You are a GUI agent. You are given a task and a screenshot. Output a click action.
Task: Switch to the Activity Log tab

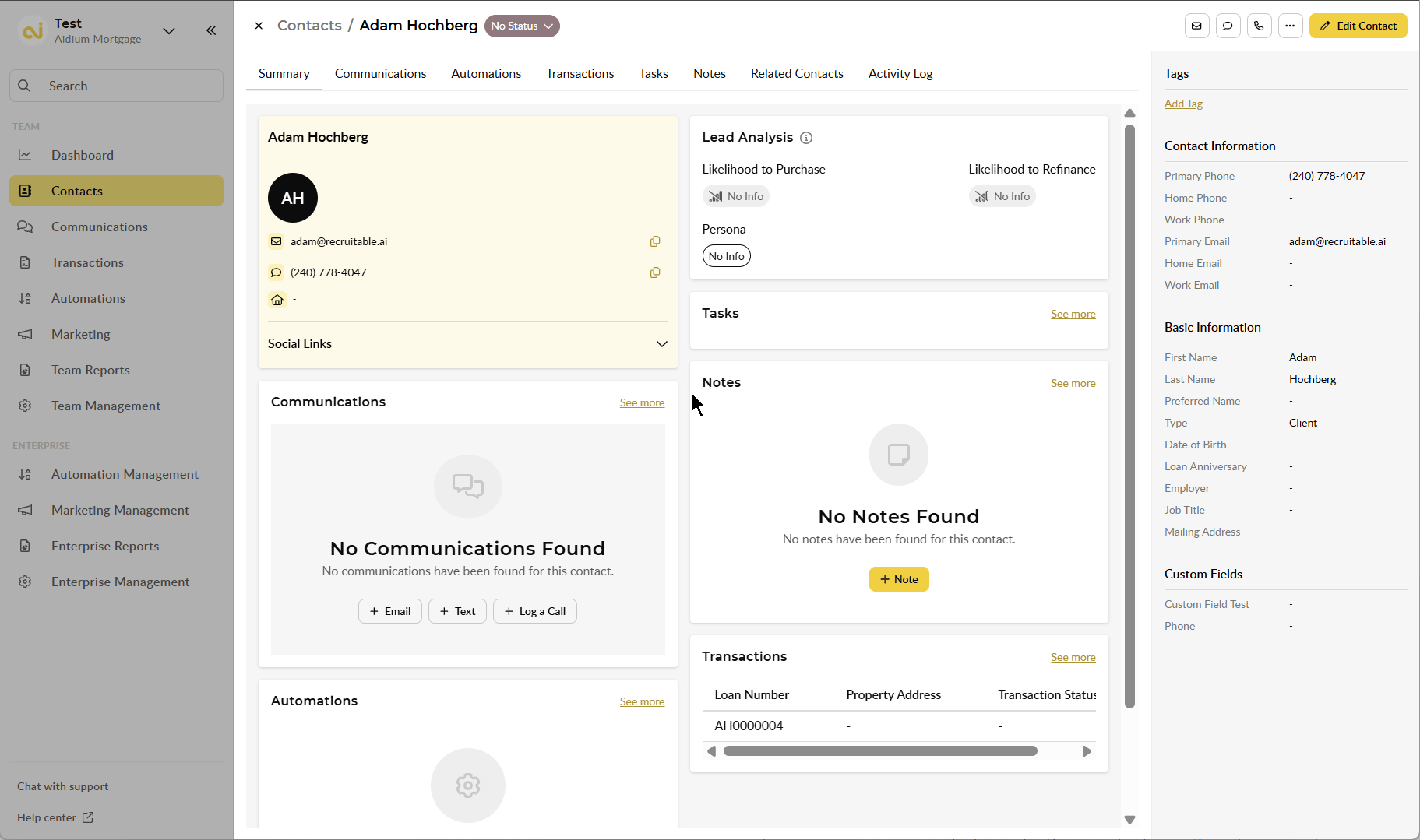(x=900, y=73)
